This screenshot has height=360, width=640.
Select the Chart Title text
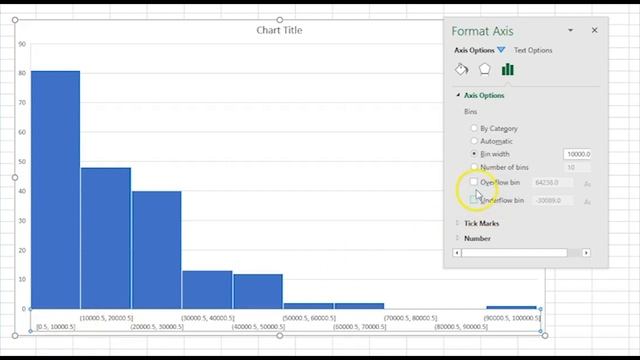pos(279,30)
